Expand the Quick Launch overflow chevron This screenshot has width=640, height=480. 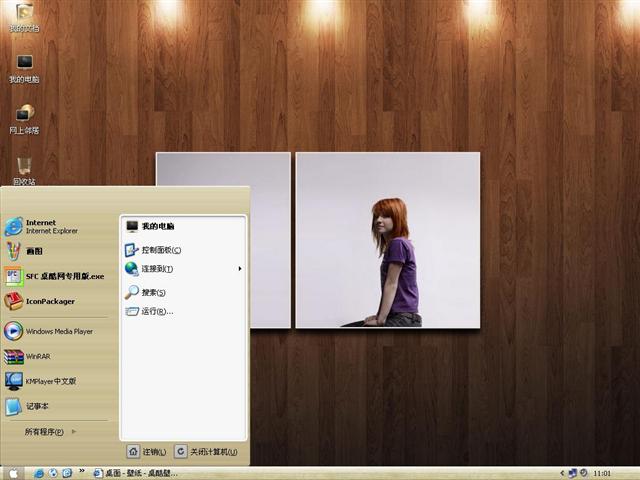tap(82, 471)
